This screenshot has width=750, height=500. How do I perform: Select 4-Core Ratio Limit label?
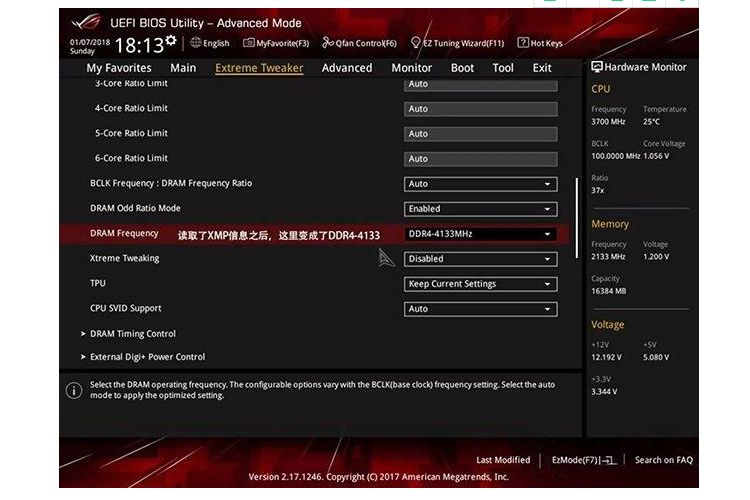pyautogui.click(x=131, y=108)
